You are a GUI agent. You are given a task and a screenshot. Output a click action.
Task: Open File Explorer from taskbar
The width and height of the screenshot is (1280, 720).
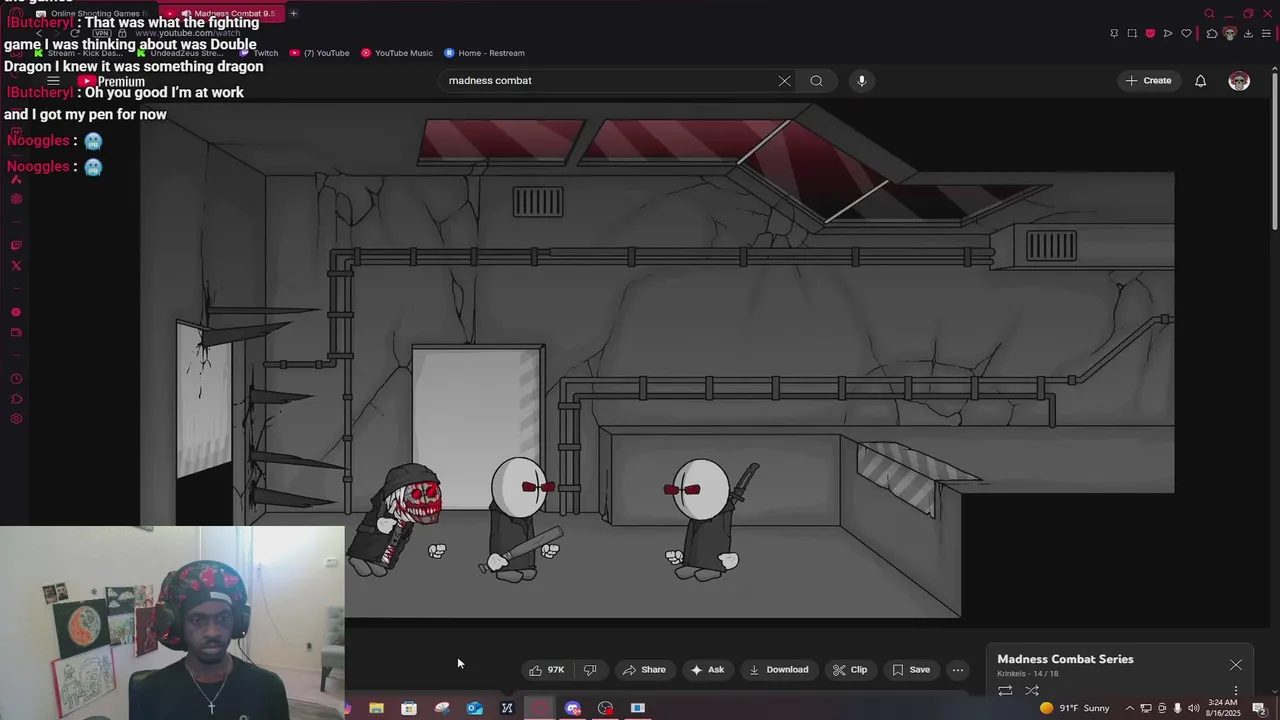point(376,708)
